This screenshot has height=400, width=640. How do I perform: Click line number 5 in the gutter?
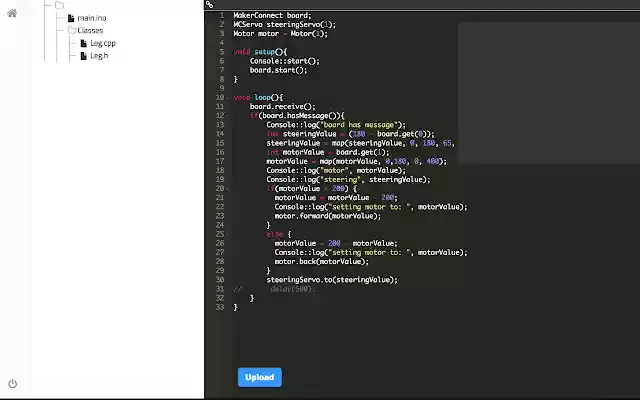point(222,52)
